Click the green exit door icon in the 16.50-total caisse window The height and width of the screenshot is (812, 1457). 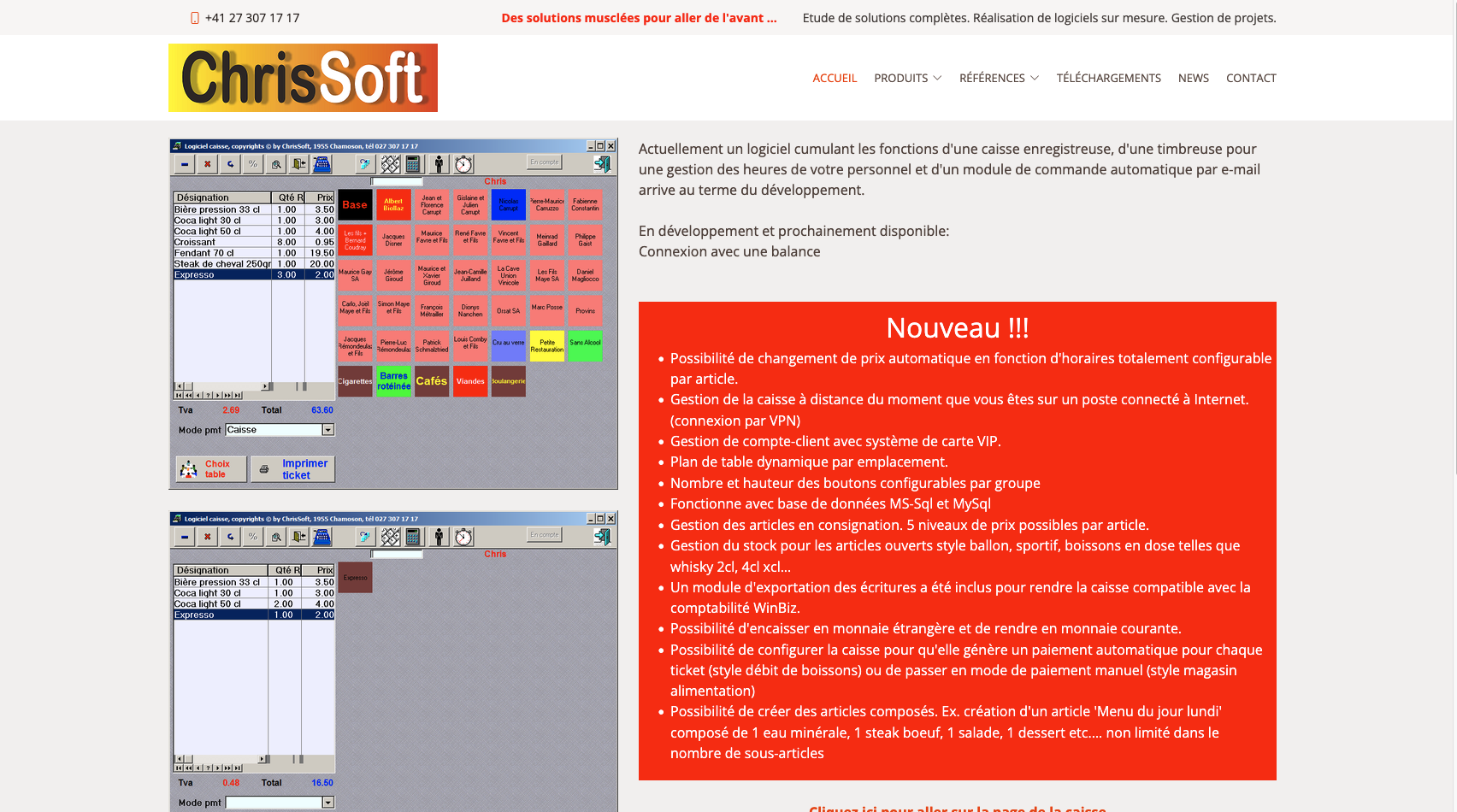[603, 537]
